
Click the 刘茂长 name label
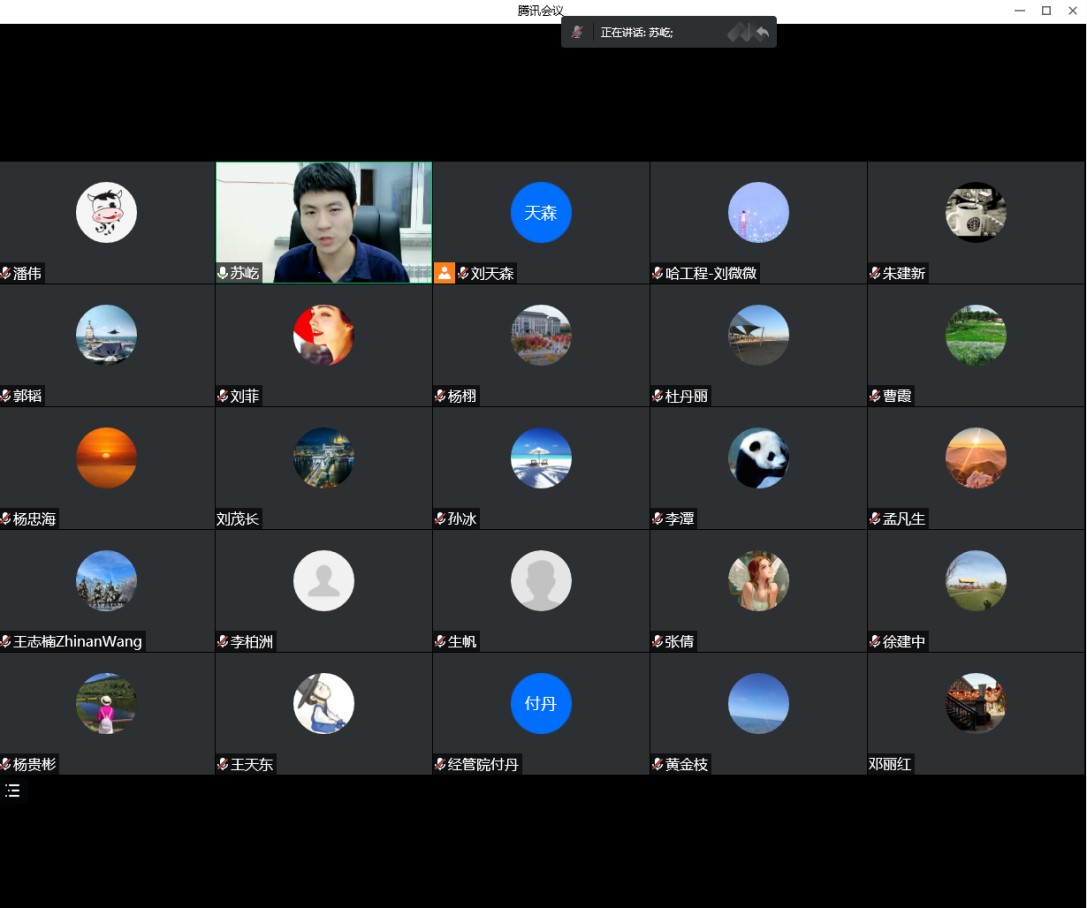click(238, 519)
